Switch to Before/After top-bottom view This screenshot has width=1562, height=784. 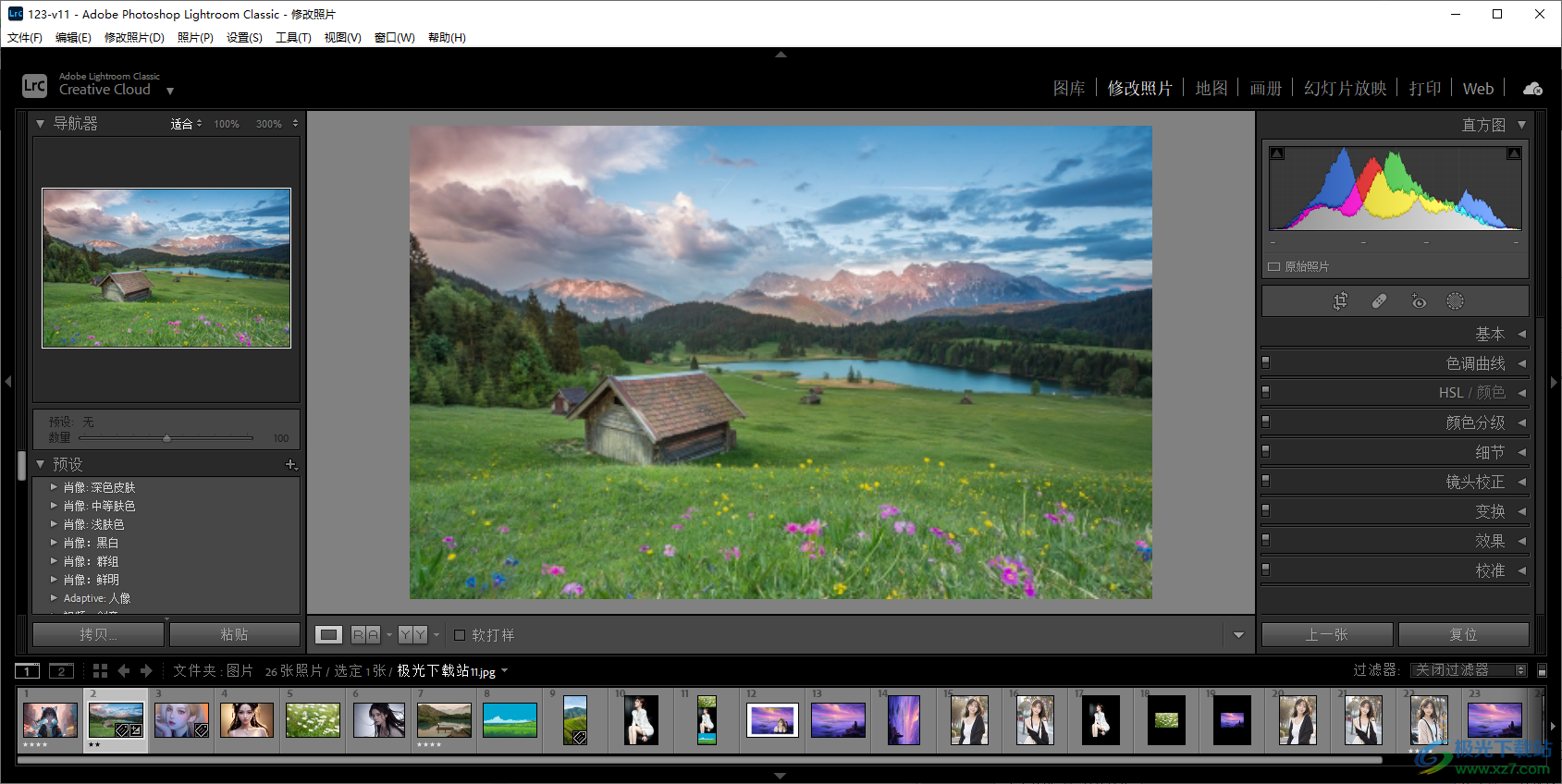(413, 635)
